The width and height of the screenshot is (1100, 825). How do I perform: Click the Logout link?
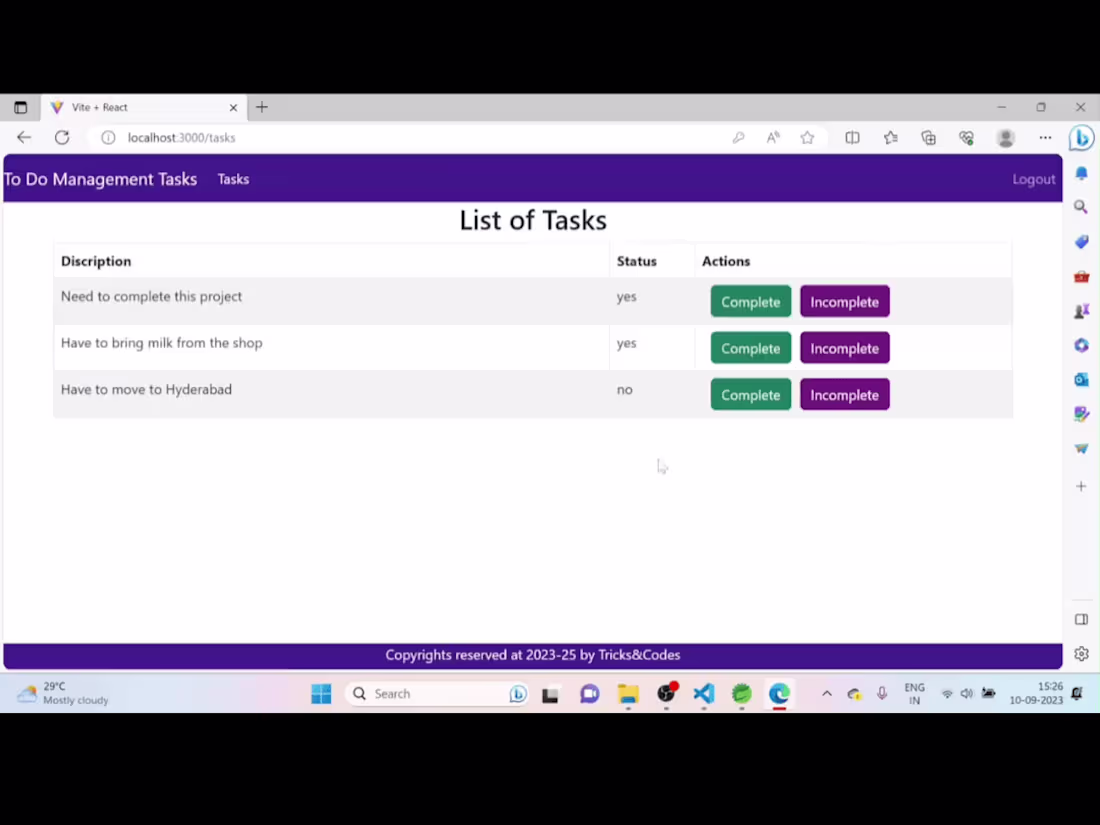1033,179
